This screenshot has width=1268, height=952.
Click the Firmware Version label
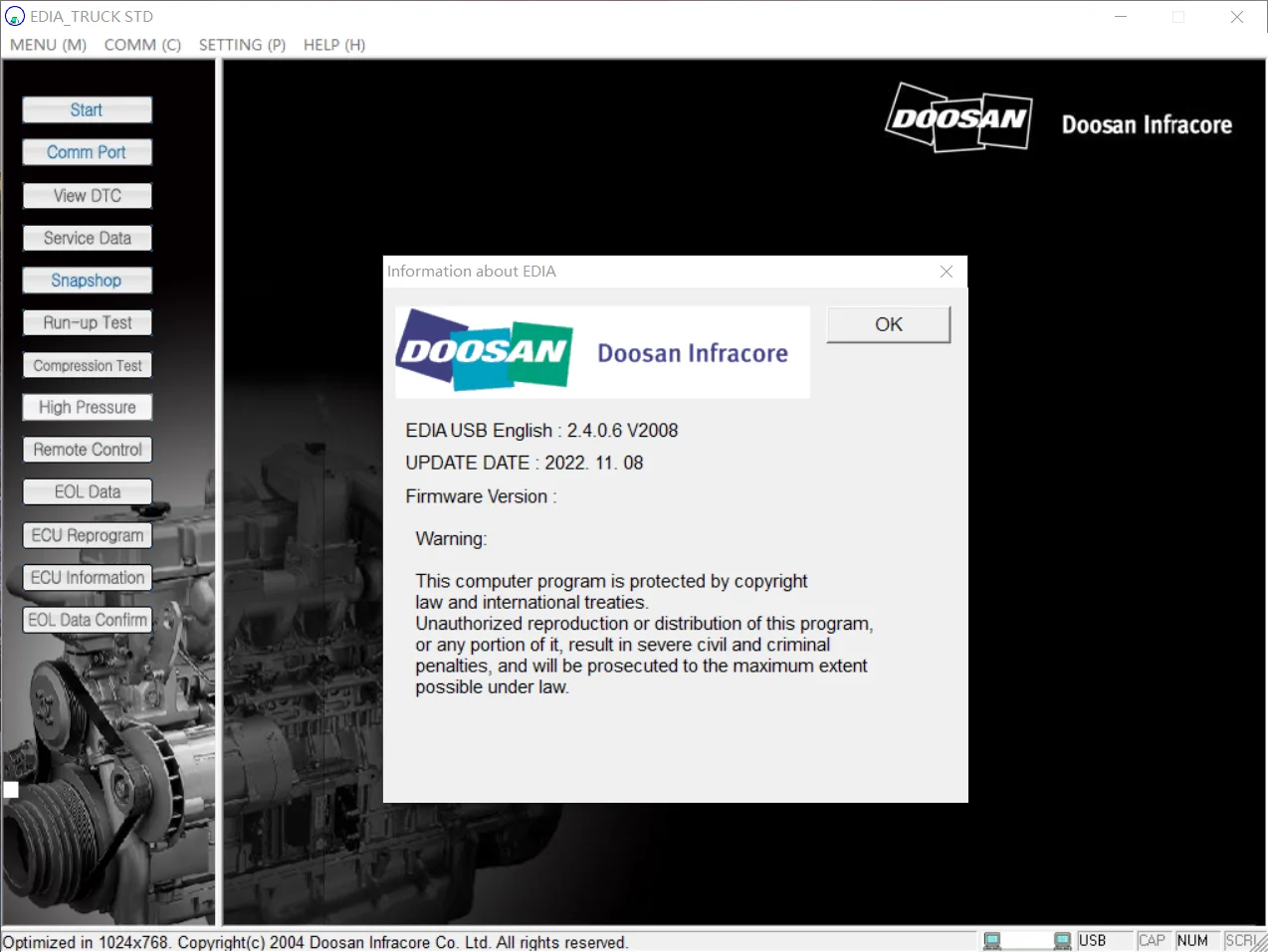481,496
